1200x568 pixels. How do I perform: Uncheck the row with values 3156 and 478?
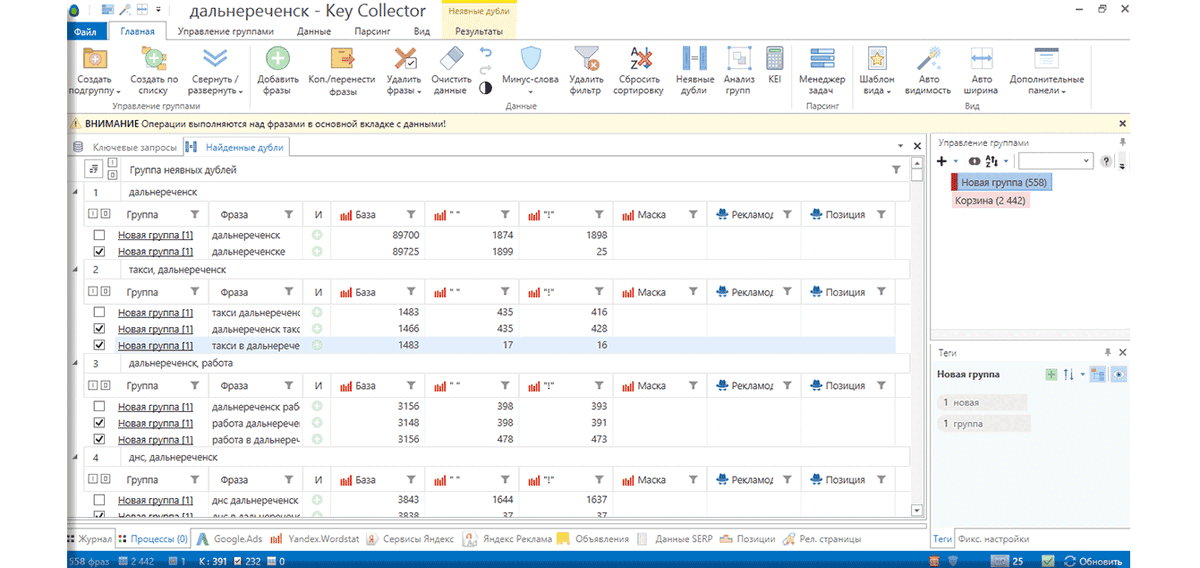(99, 440)
